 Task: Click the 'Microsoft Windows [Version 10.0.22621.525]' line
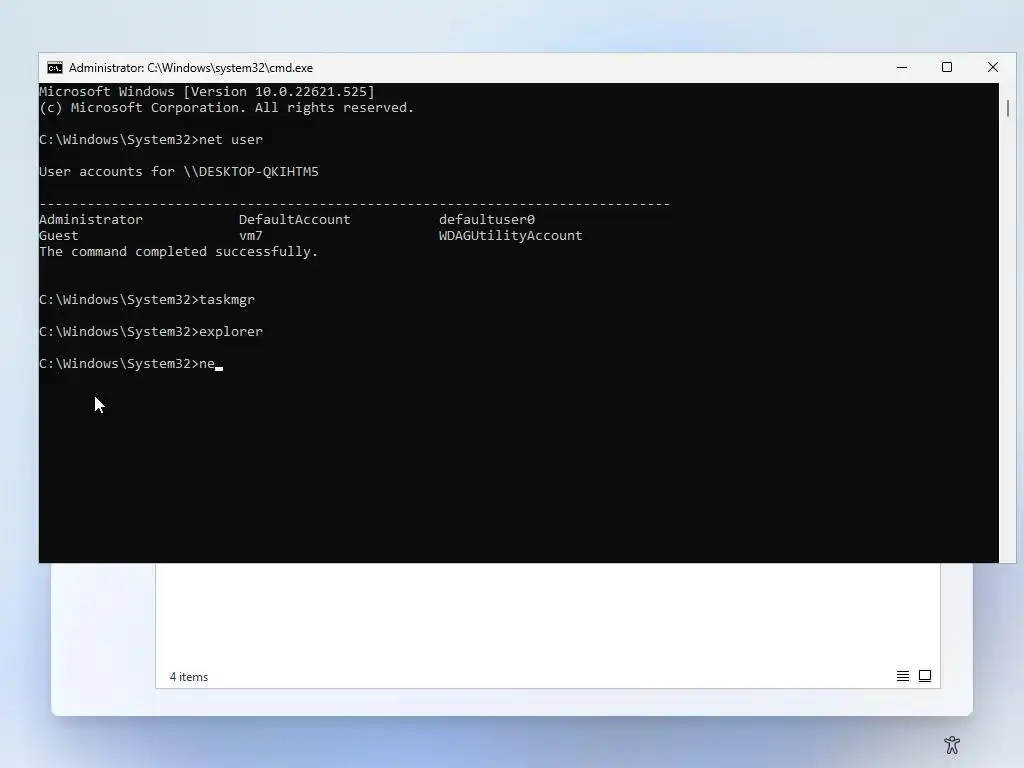(x=207, y=91)
